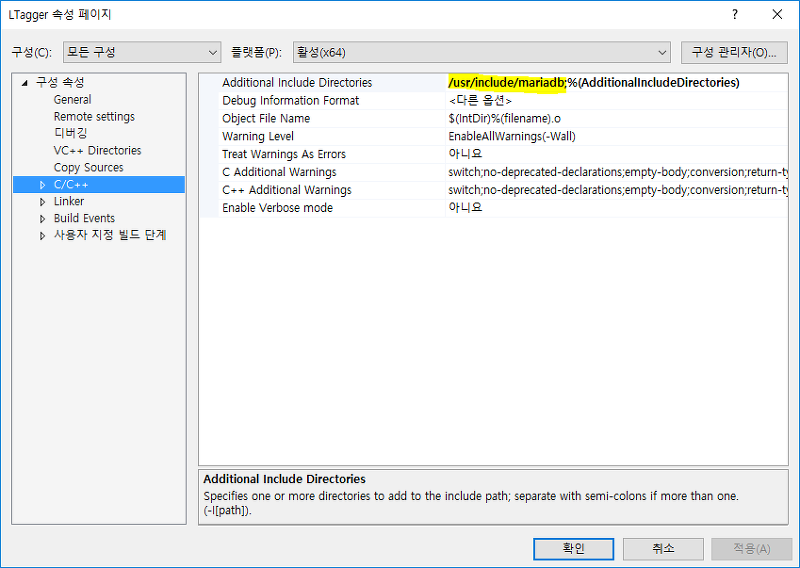The height and width of the screenshot is (568, 800).
Task: Click the 적용(A) apply button
Action: click(x=752, y=549)
